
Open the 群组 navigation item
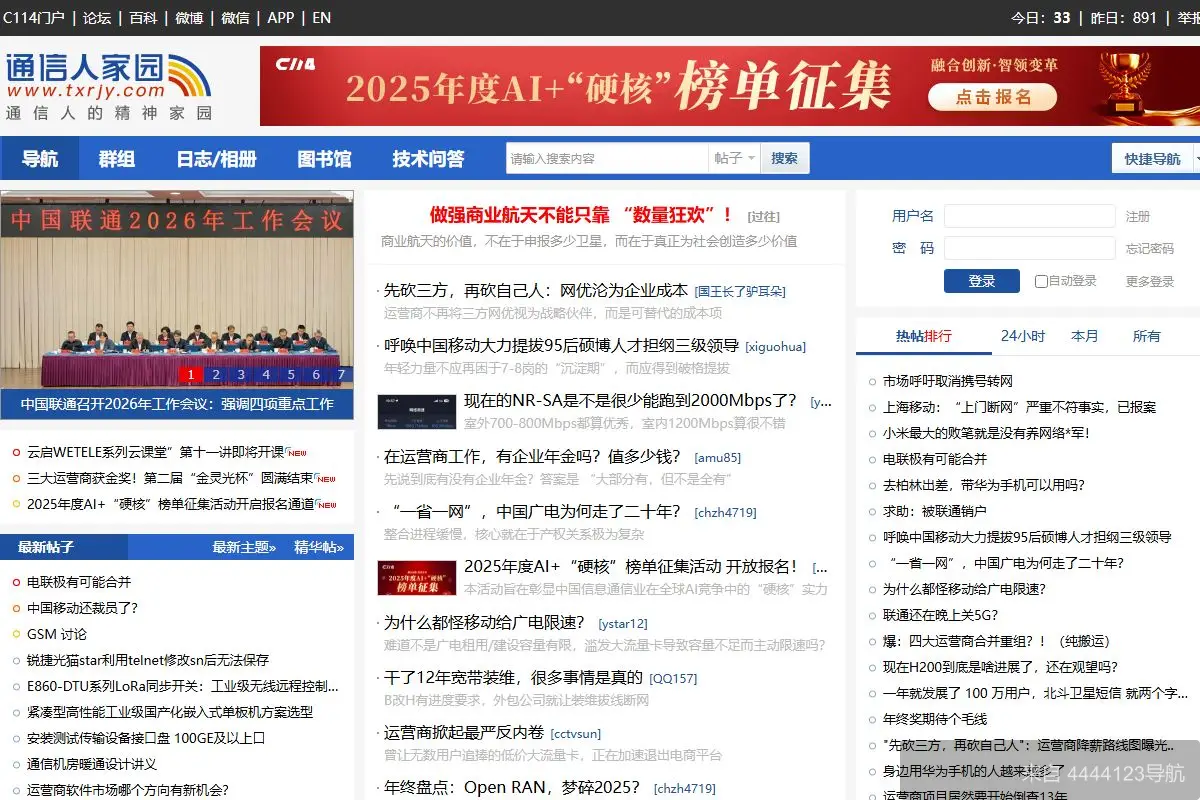[116, 158]
